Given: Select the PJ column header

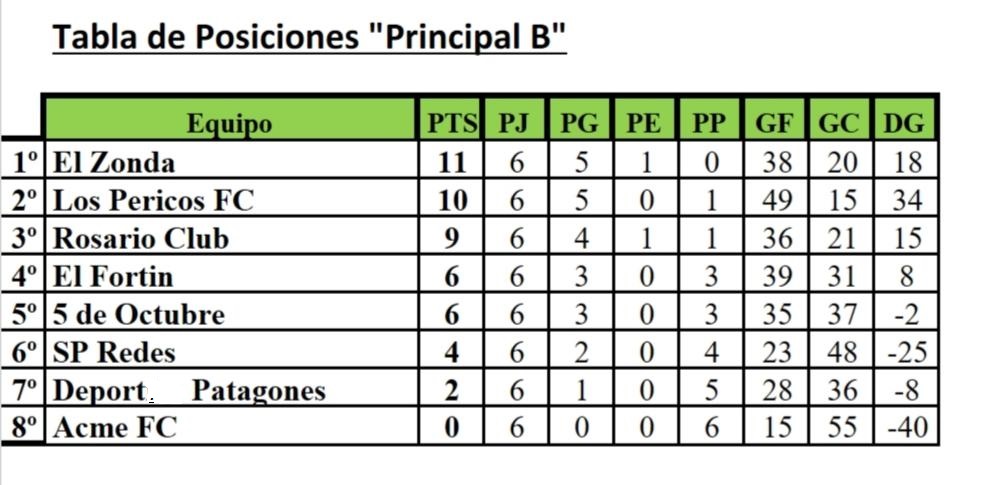Looking at the screenshot, I should tap(516, 124).
